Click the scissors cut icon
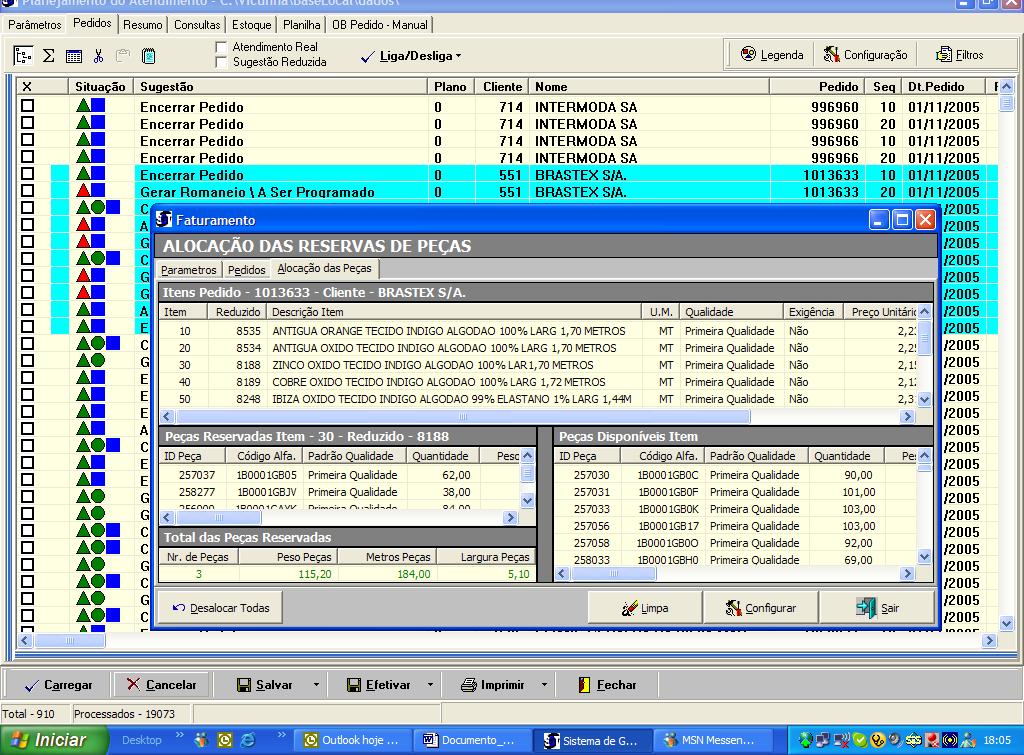The image size is (1024, 755). click(x=98, y=56)
